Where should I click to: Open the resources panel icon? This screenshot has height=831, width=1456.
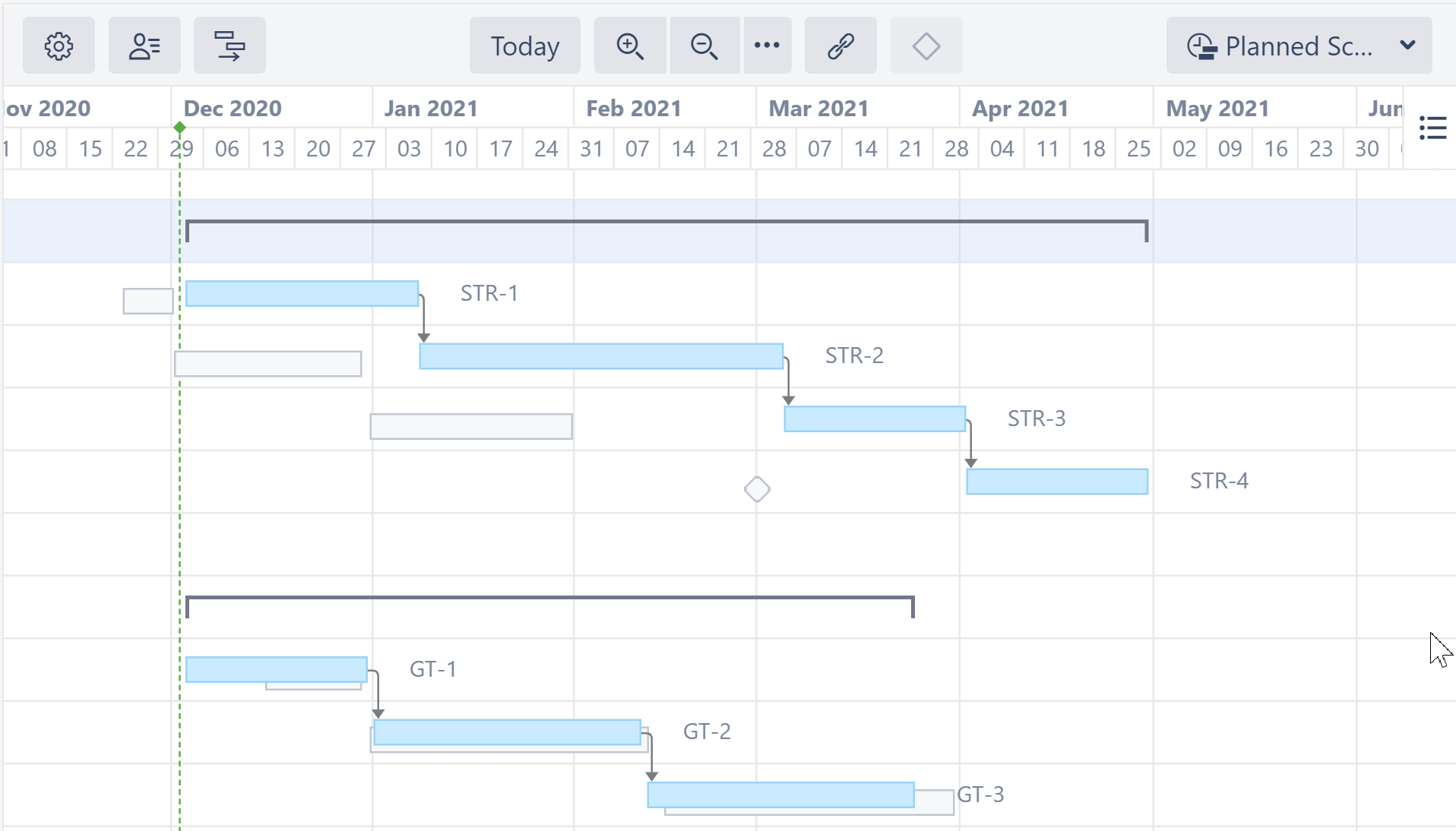pyautogui.click(x=144, y=46)
